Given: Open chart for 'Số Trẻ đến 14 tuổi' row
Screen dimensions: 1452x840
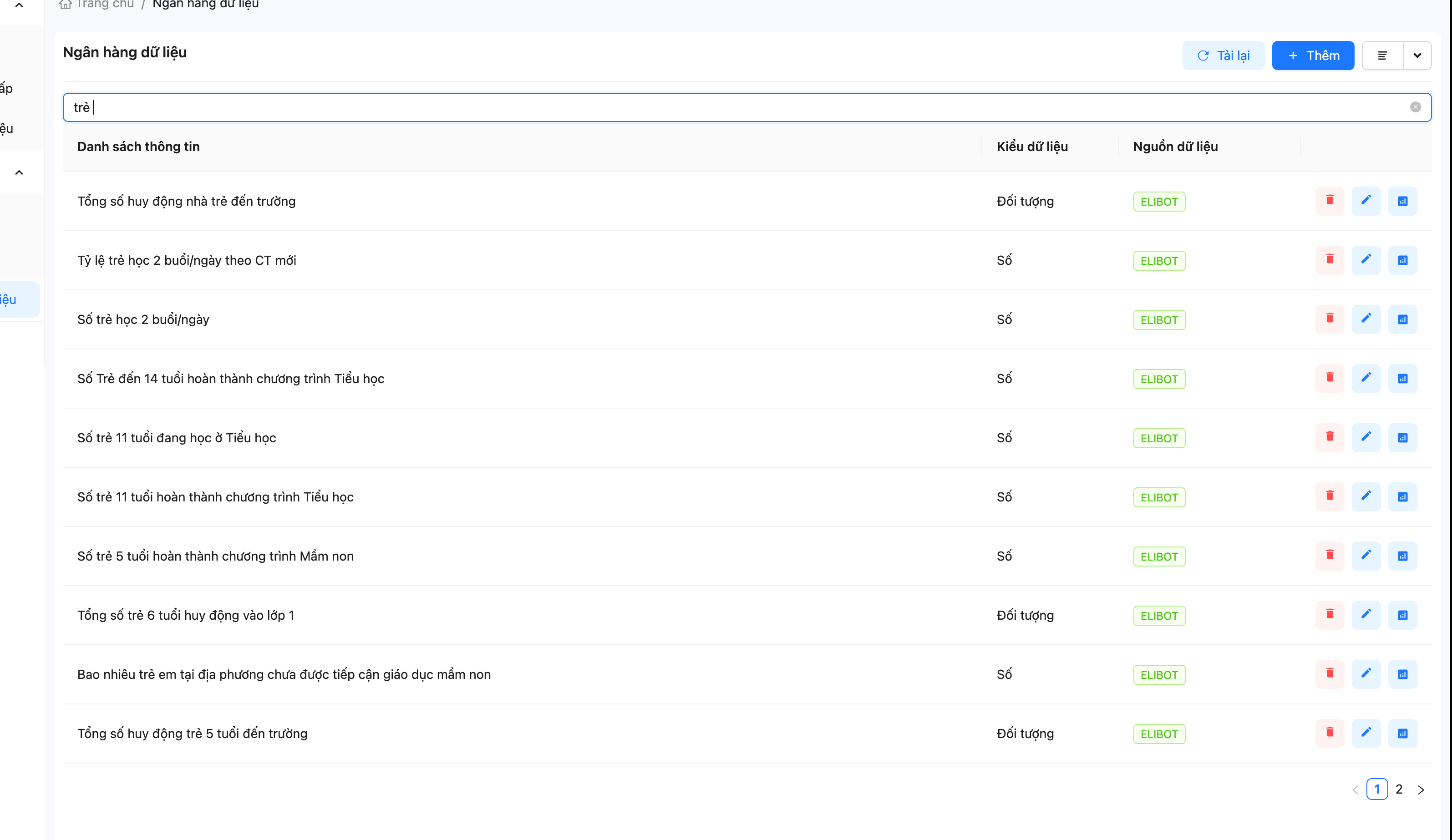Looking at the screenshot, I should [x=1402, y=378].
